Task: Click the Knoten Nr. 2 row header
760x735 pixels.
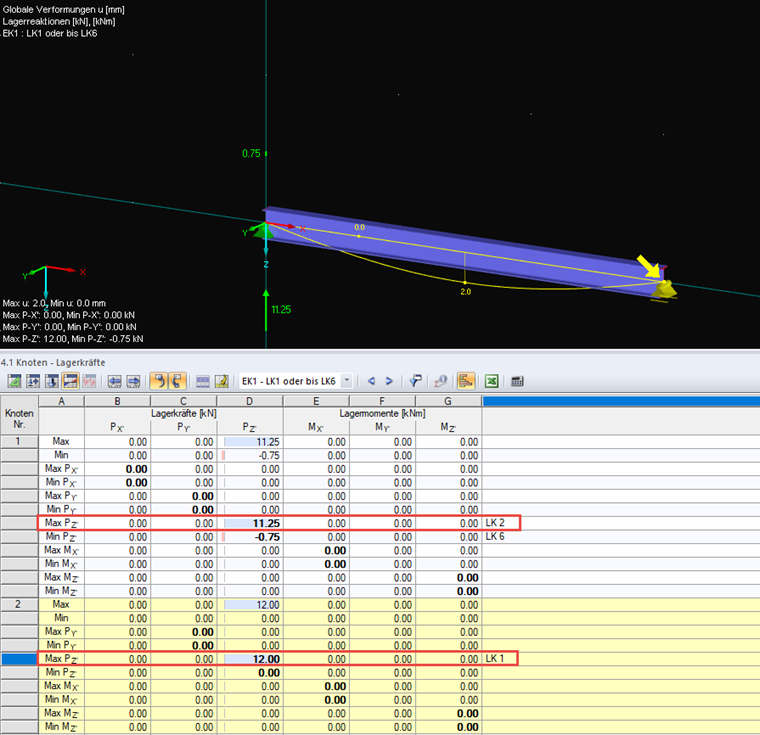Action: coord(17,605)
